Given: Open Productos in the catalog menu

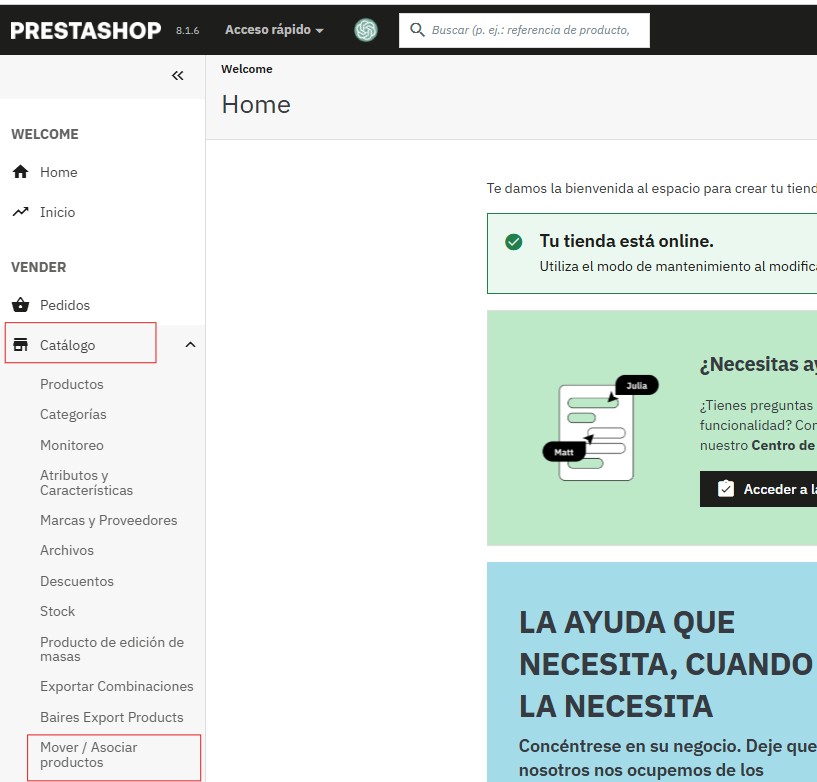Looking at the screenshot, I should [x=72, y=384].
